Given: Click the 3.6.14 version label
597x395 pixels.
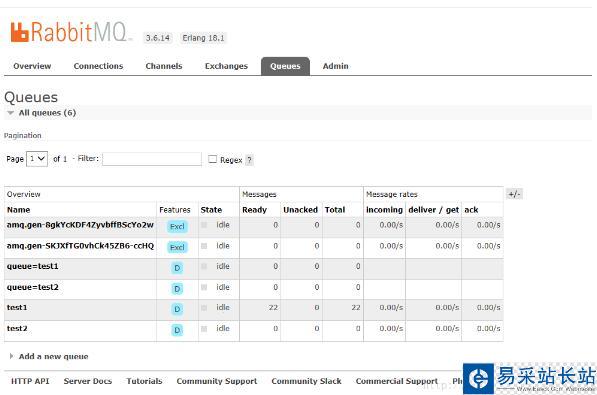Looking at the screenshot, I should coord(158,38).
